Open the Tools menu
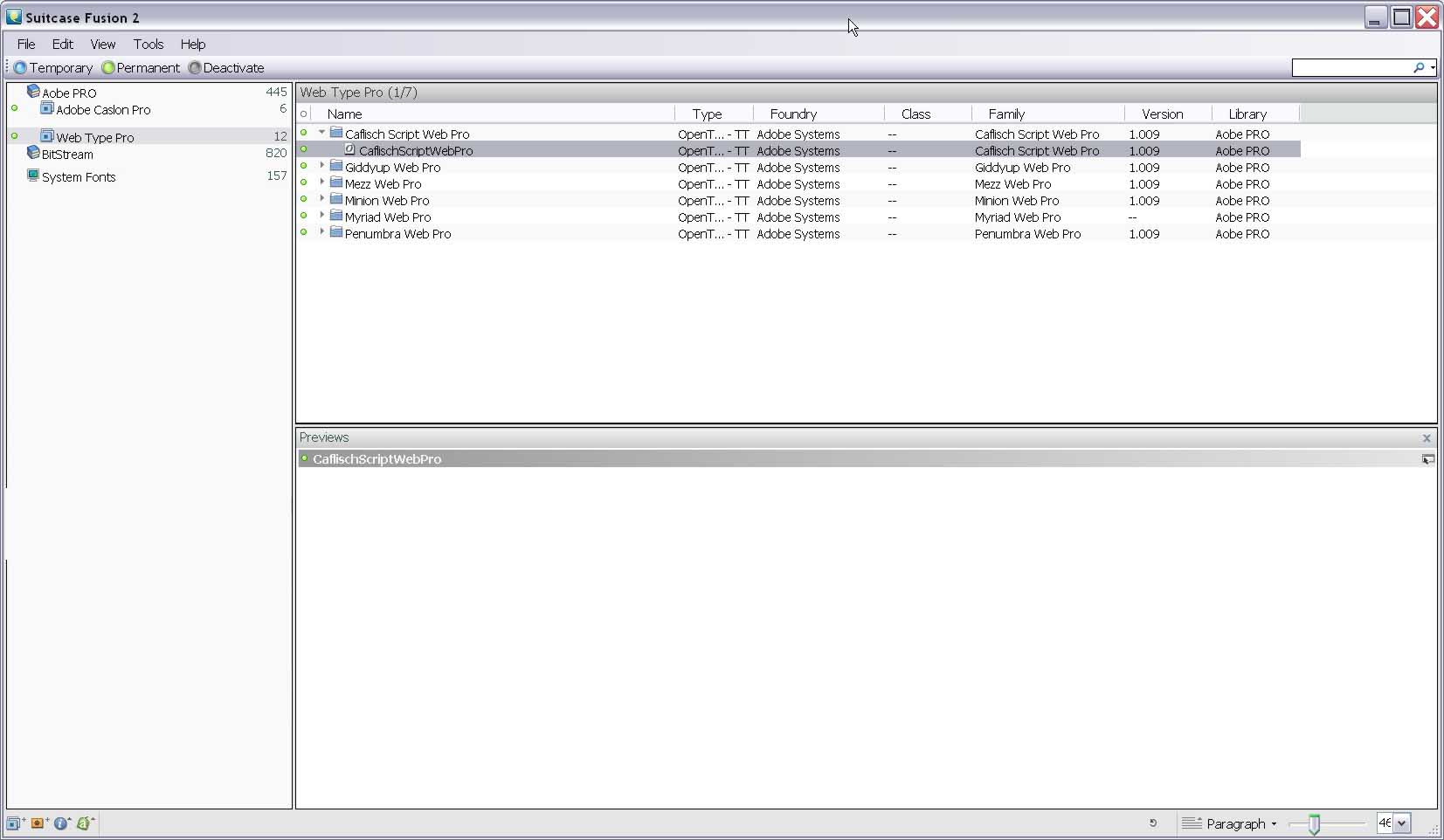The image size is (1444, 840). click(148, 44)
